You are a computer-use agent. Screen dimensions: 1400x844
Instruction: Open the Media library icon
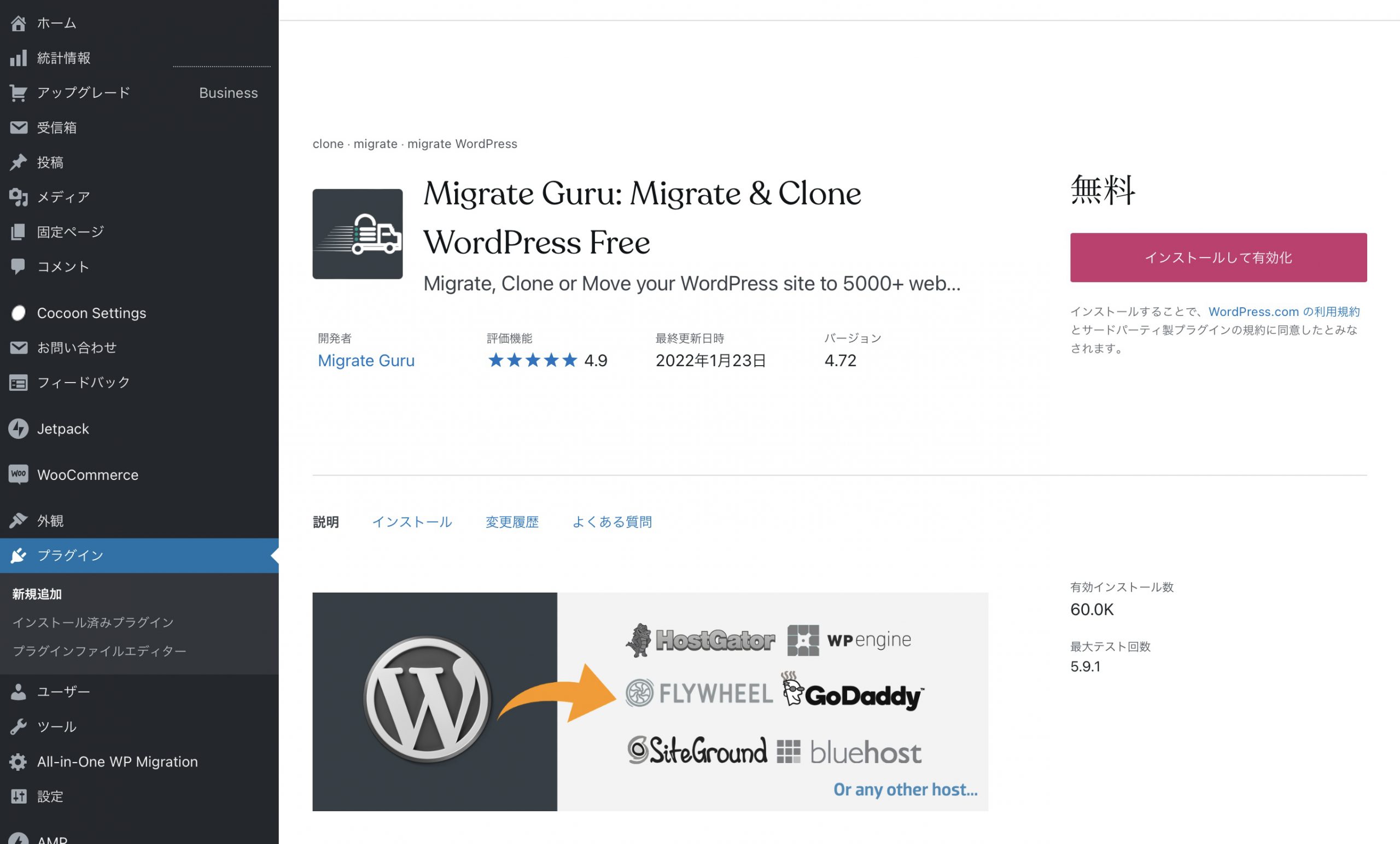click(18, 197)
